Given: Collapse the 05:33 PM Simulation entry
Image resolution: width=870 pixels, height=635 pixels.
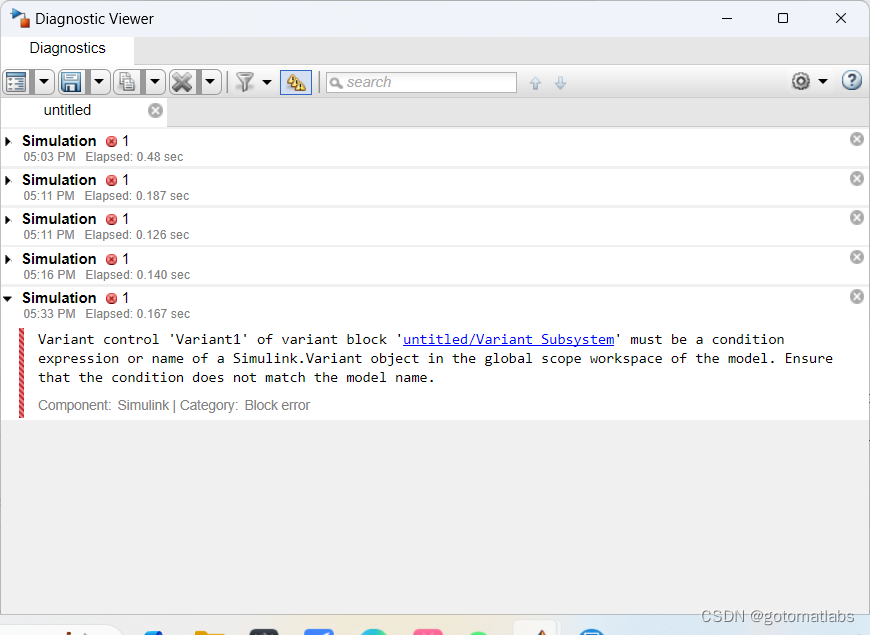Looking at the screenshot, I should 8,299.
